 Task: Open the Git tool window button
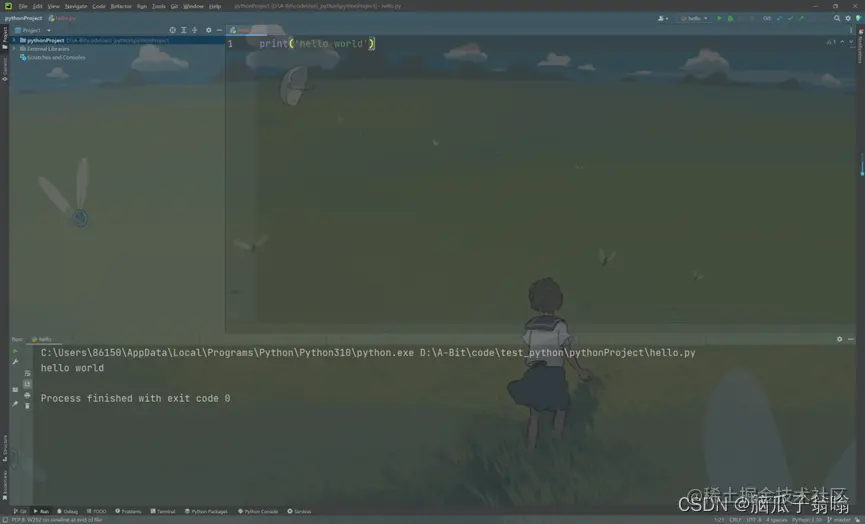coord(20,511)
